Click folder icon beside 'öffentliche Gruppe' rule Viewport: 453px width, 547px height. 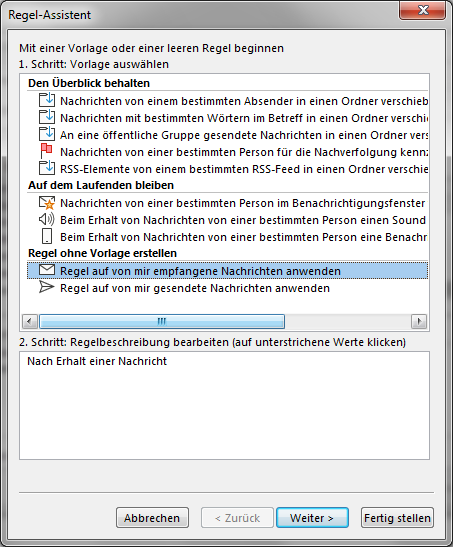point(47,134)
